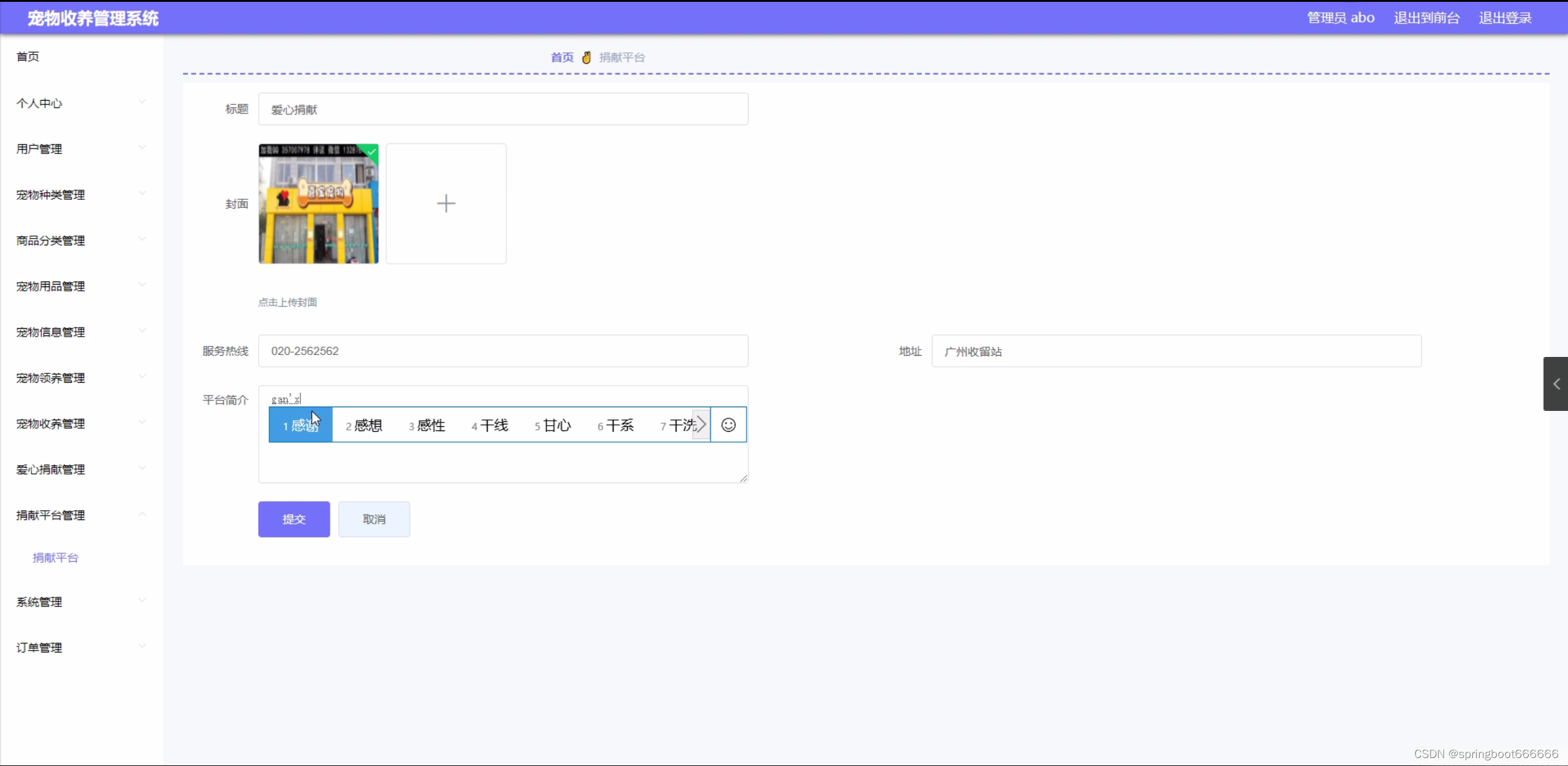Click the plus icon to upload cover
Image resolution: width=1568 pixels, height=766 pixels.
coord(446,204)
